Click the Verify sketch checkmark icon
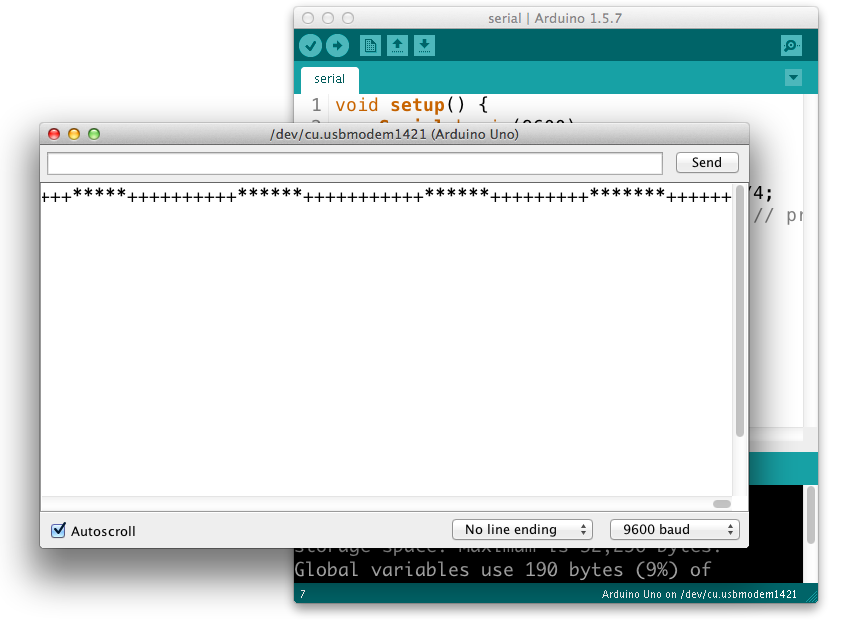Viewport: 865px width, 622px height. click(310, 45)
